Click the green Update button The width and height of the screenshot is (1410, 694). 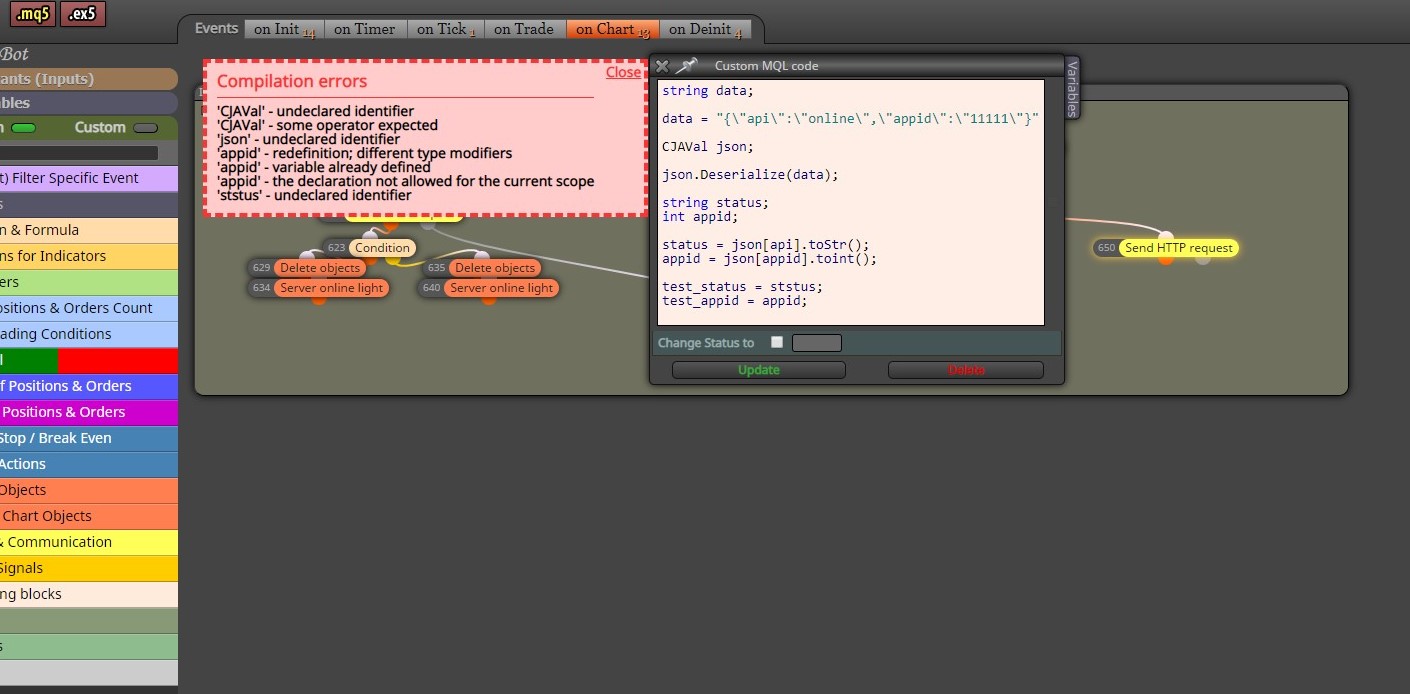[759, 370]
